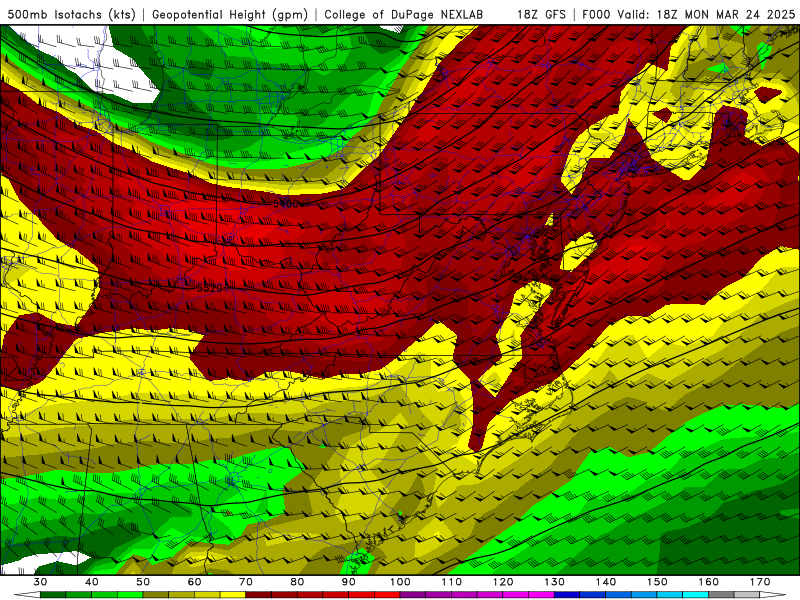Screen dimensions: 800x600
Task: Click the legend value 30
Action: [40, 582]
